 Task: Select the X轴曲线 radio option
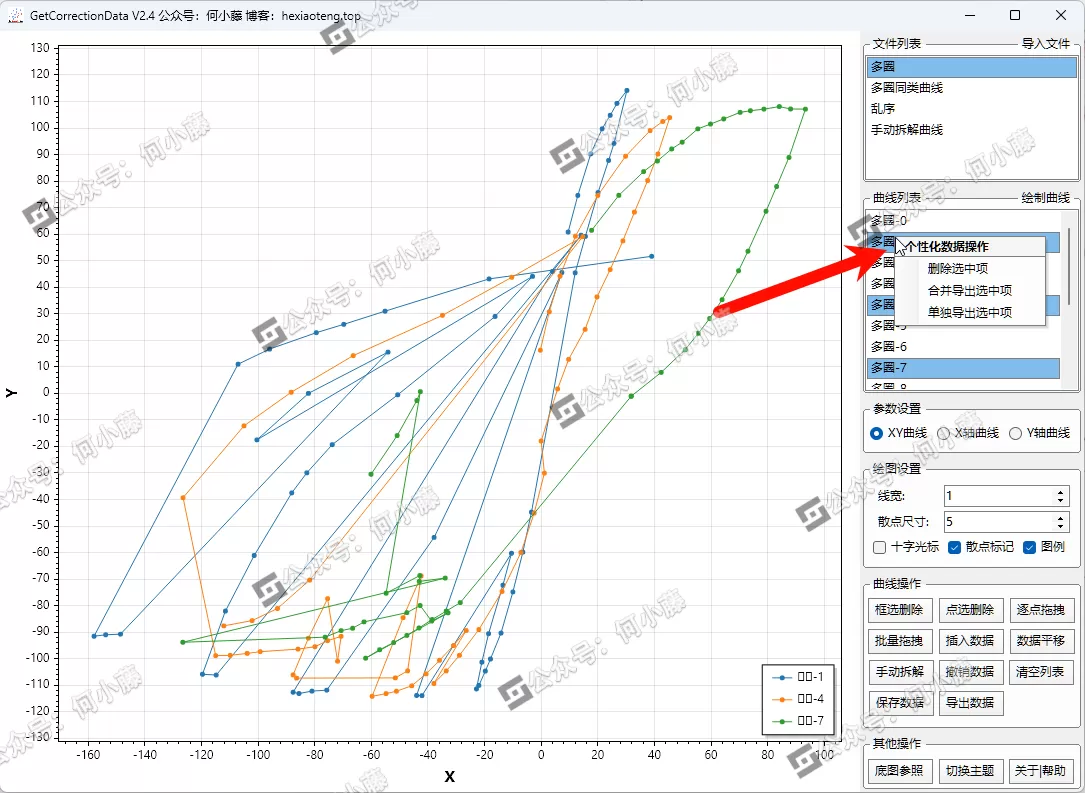[x=943, y=433]
